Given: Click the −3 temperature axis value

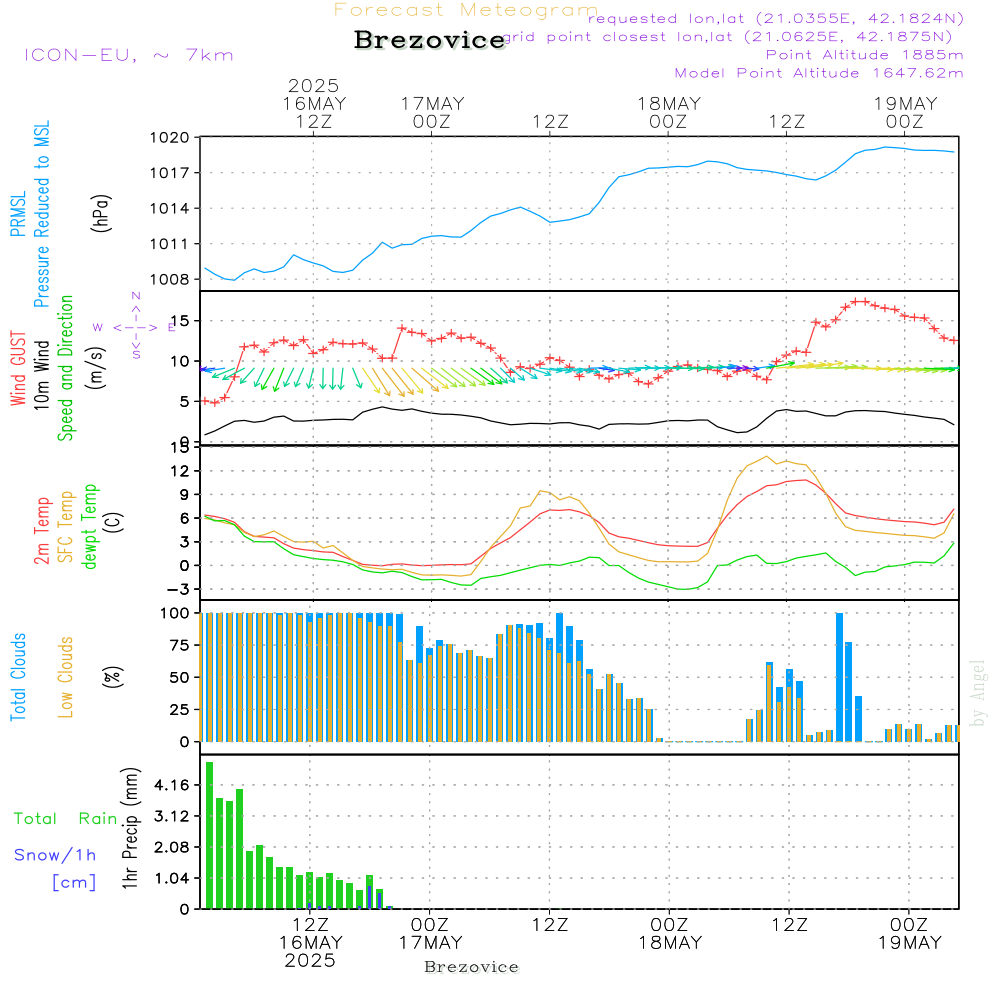Looking at the screenshot, I should point(179,589).
